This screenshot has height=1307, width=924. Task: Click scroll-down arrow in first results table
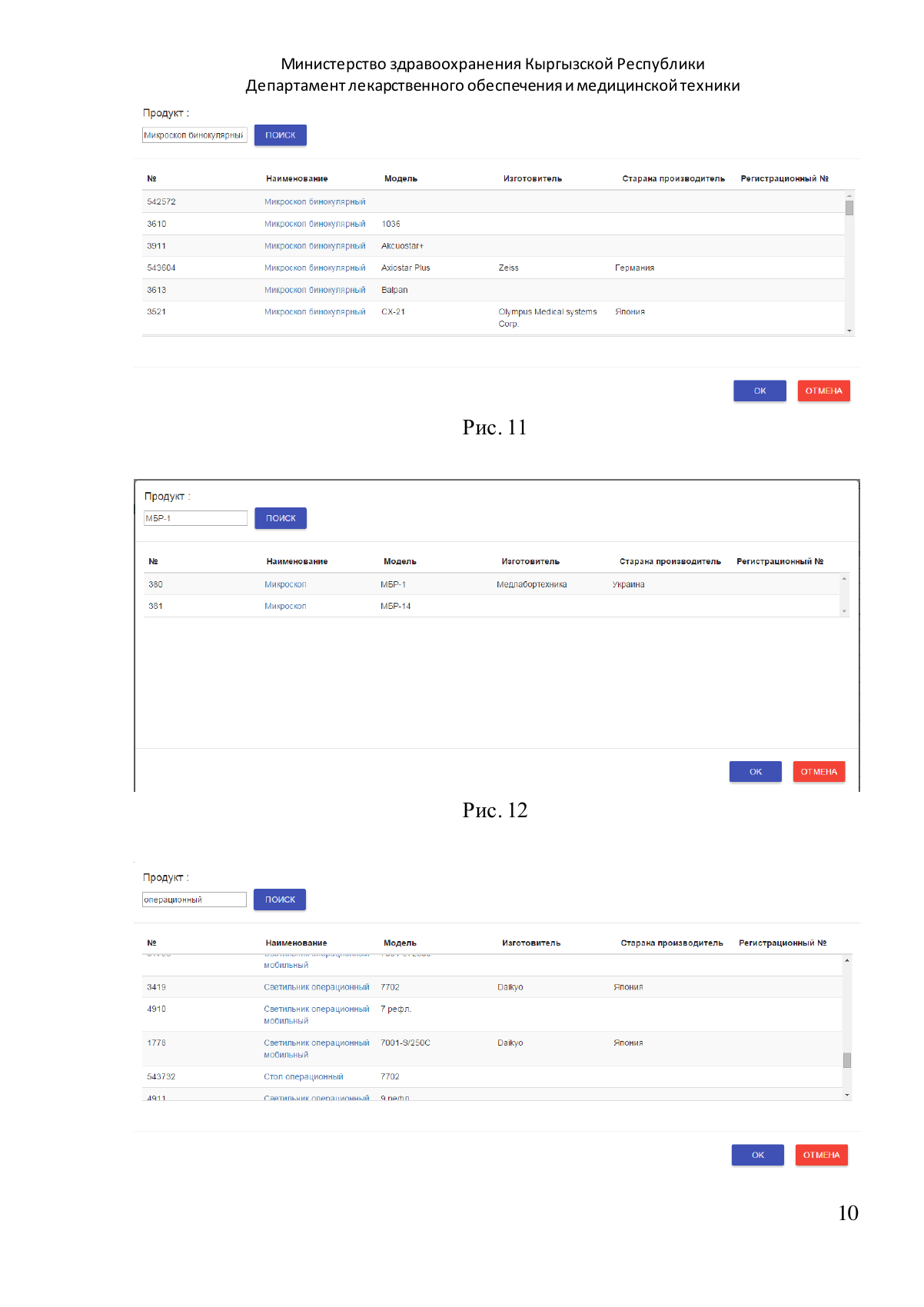[x=849, y=331]
